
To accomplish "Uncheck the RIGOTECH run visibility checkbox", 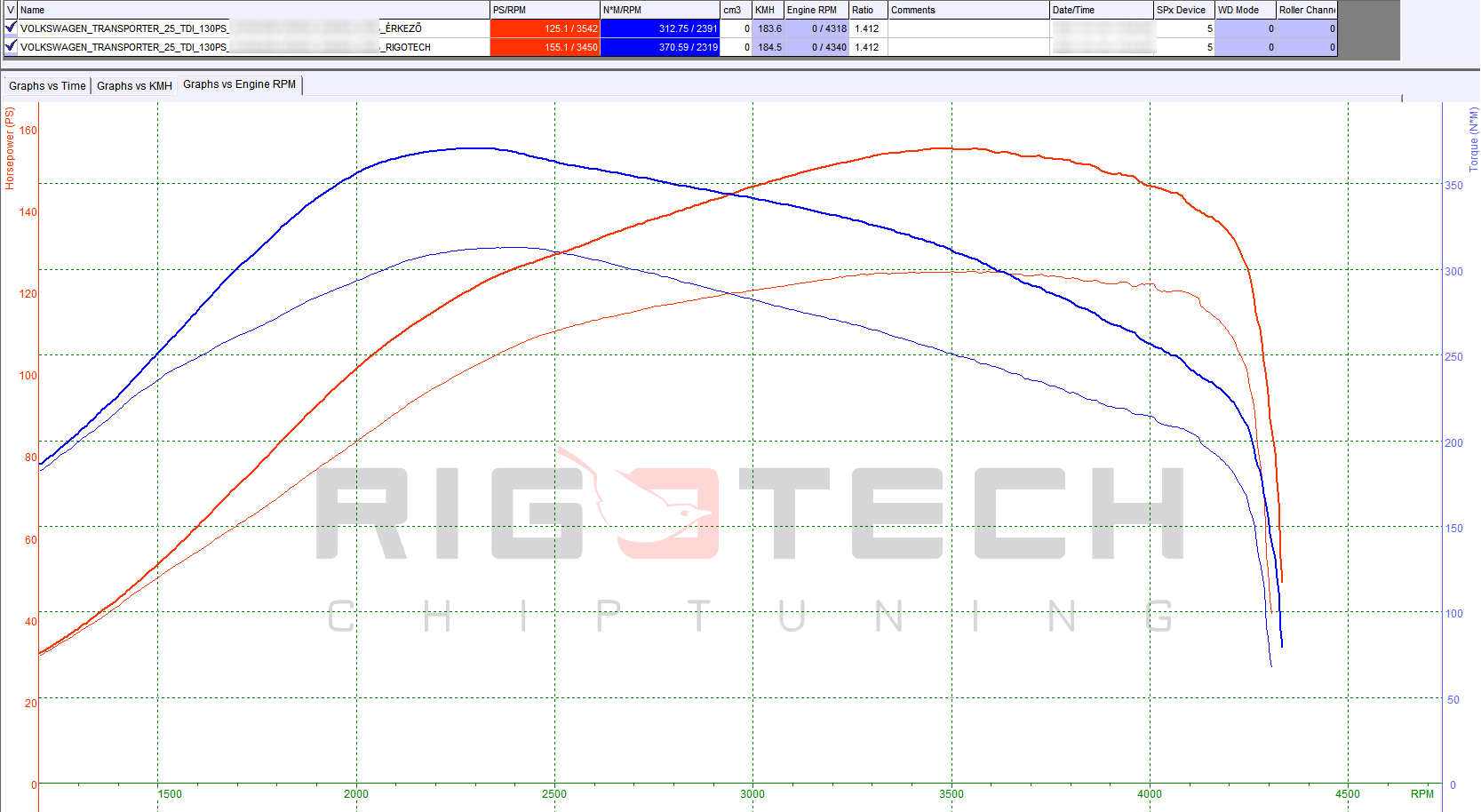I will pos(11,46).
